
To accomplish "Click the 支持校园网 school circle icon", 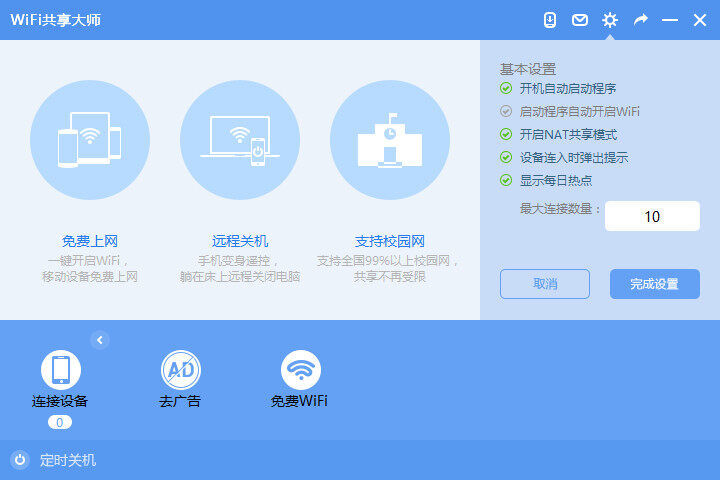I will click(x=390, y=140).
